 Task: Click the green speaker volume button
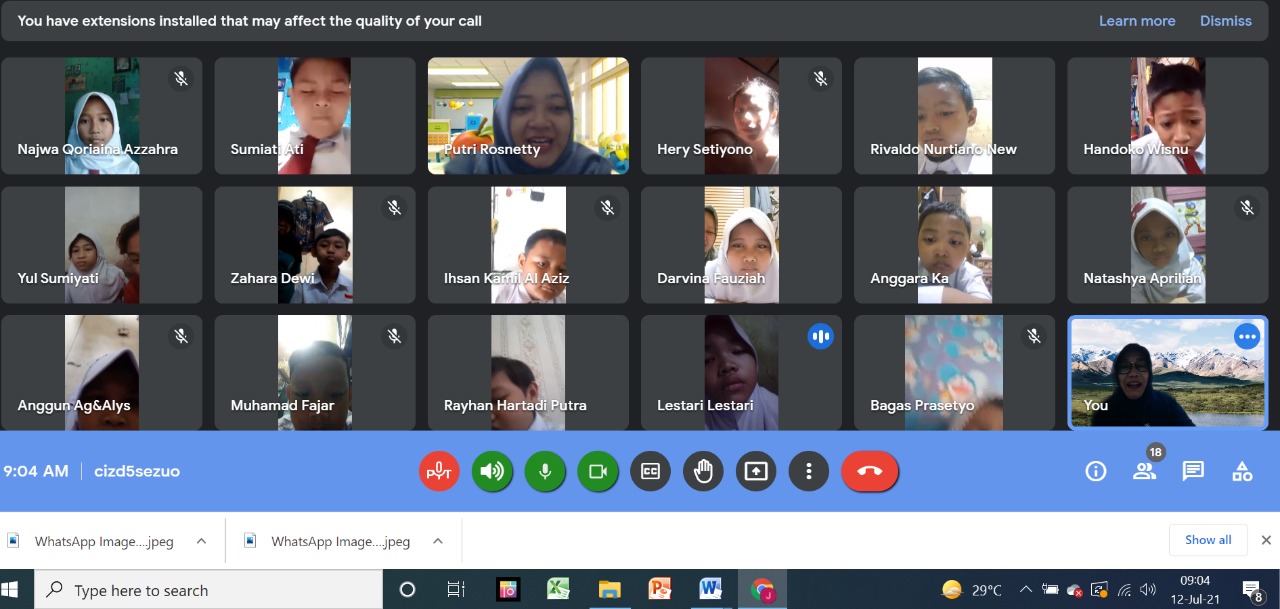coord(492,471)
